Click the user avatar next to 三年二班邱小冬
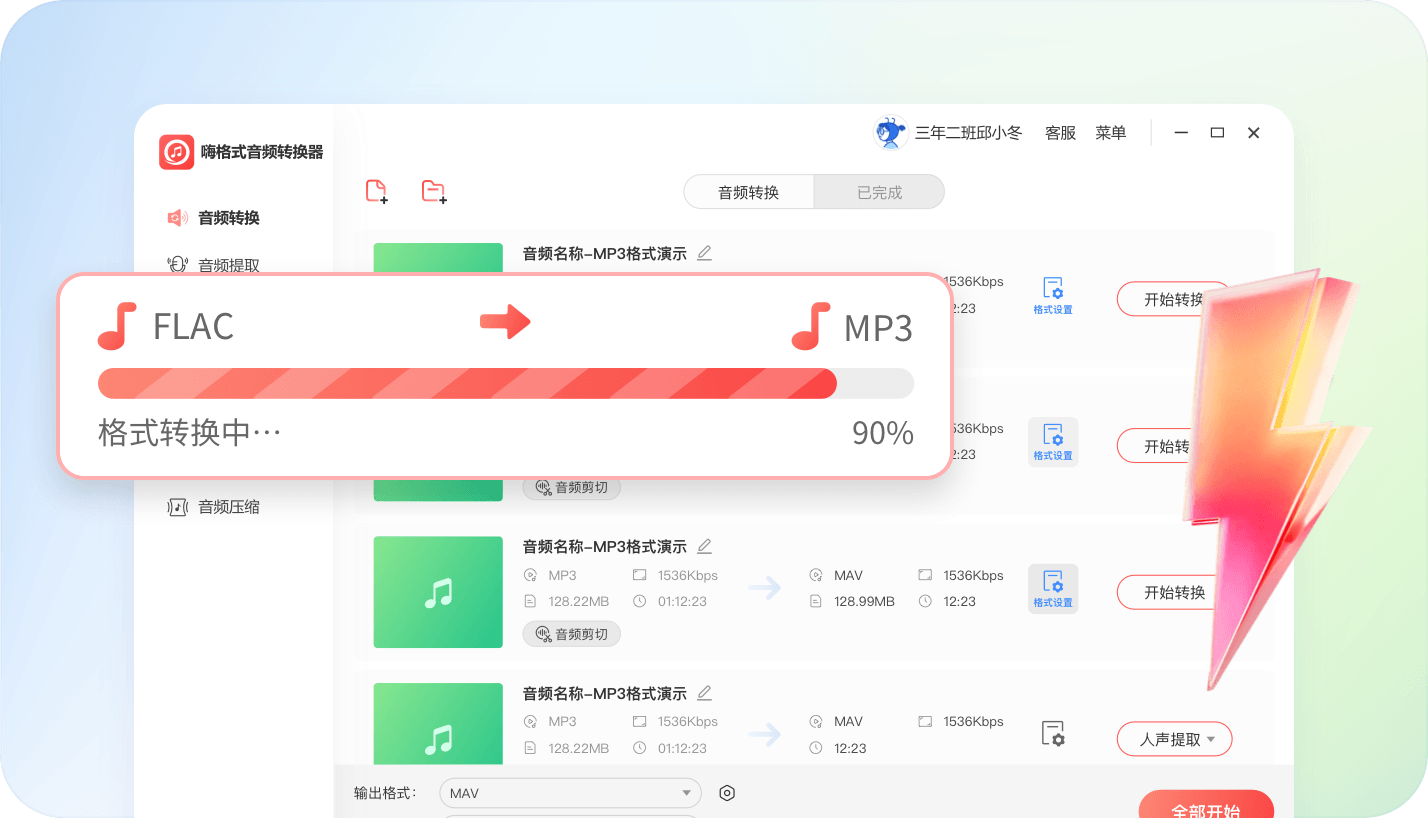This screenshot has height=818, width=1428. coord(890,133)
